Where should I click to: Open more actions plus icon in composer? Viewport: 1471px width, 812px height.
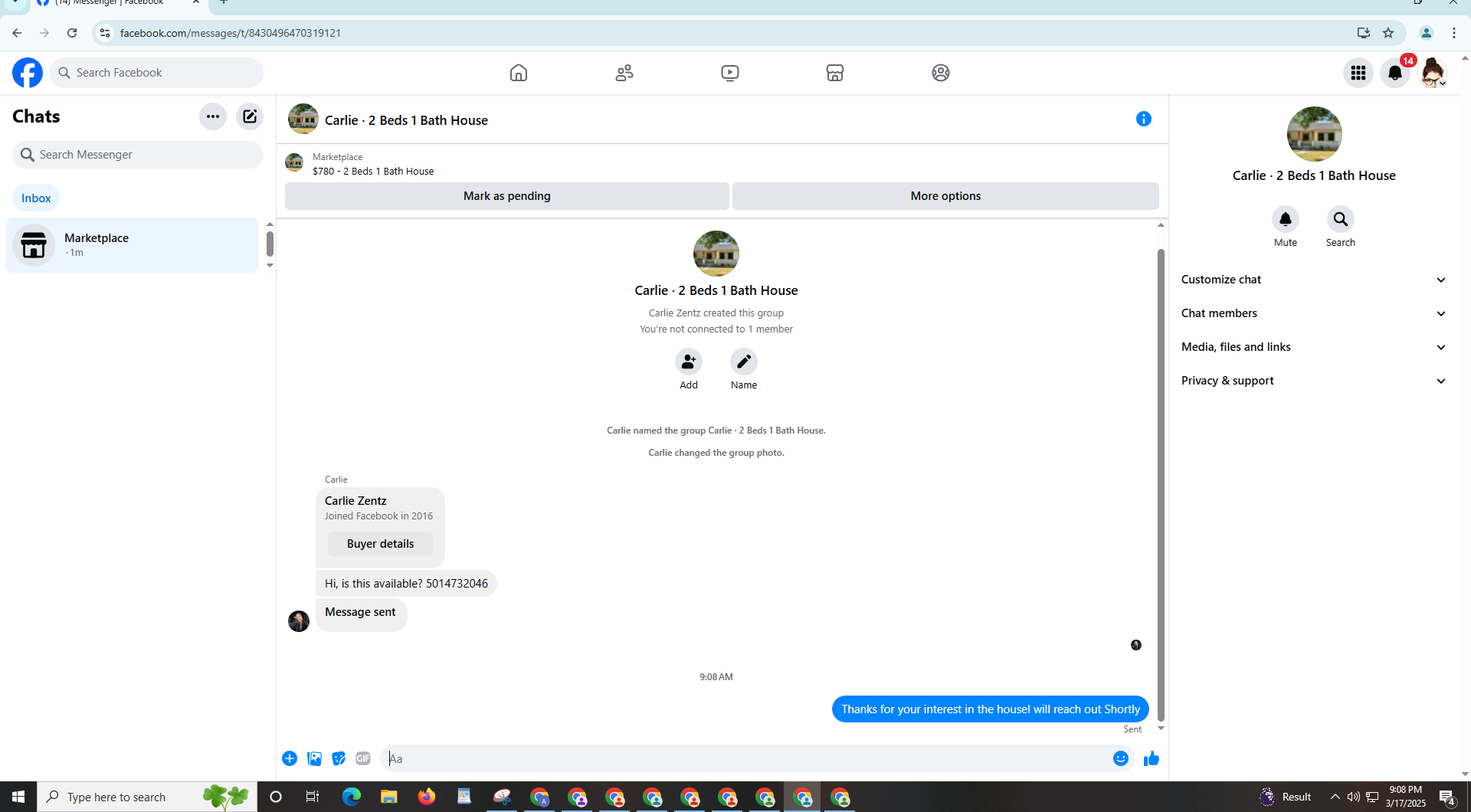coord(290,758)
